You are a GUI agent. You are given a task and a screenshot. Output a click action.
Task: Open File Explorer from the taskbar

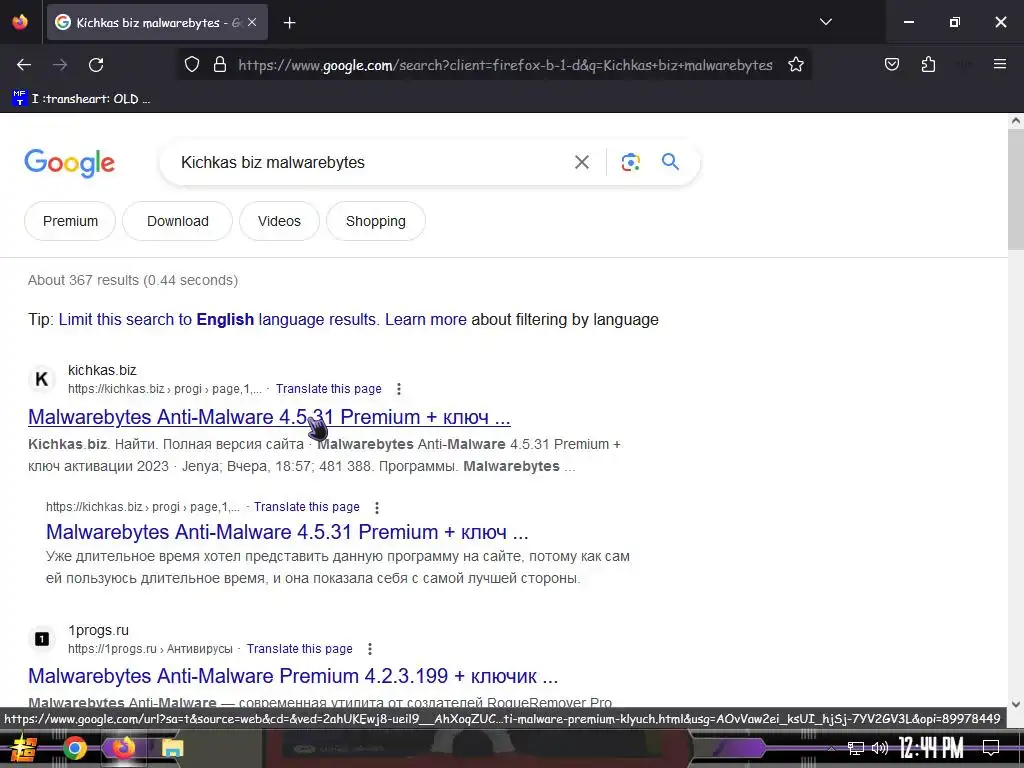click(x=172, y=748)
